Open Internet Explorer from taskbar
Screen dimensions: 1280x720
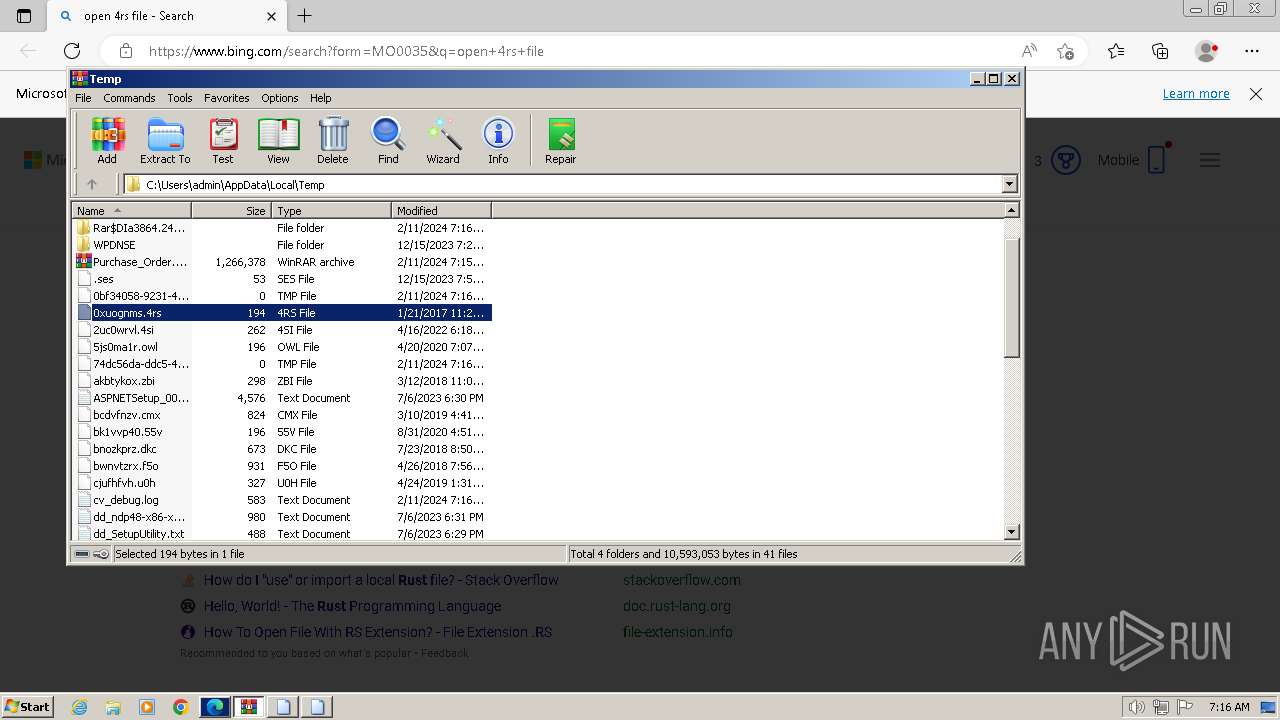click(x=79, y=707)
